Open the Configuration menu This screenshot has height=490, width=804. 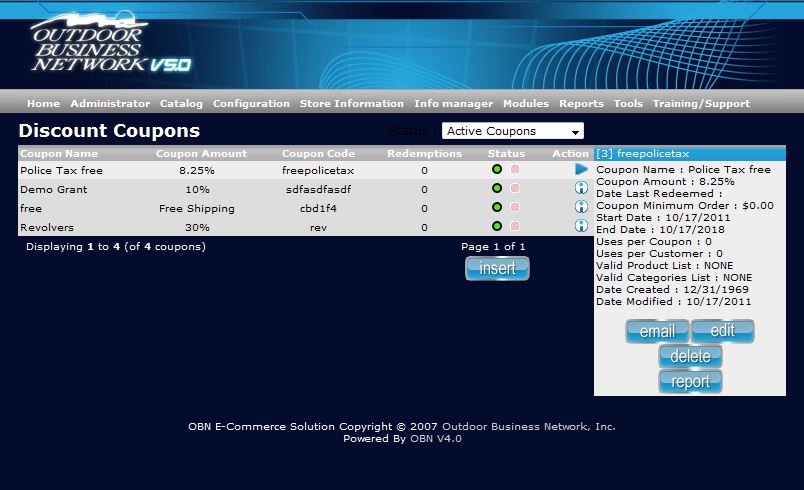tap(251, 104)
